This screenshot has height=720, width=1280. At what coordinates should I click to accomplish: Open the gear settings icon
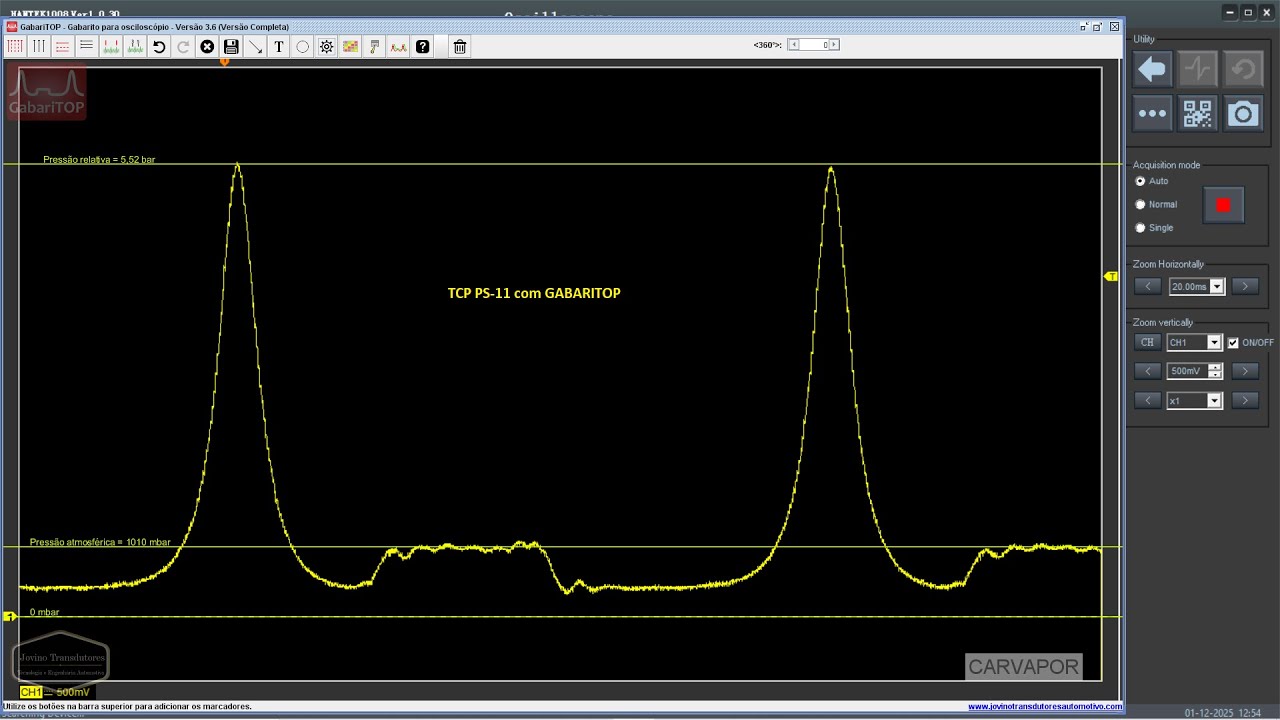[x=327, y=46]
